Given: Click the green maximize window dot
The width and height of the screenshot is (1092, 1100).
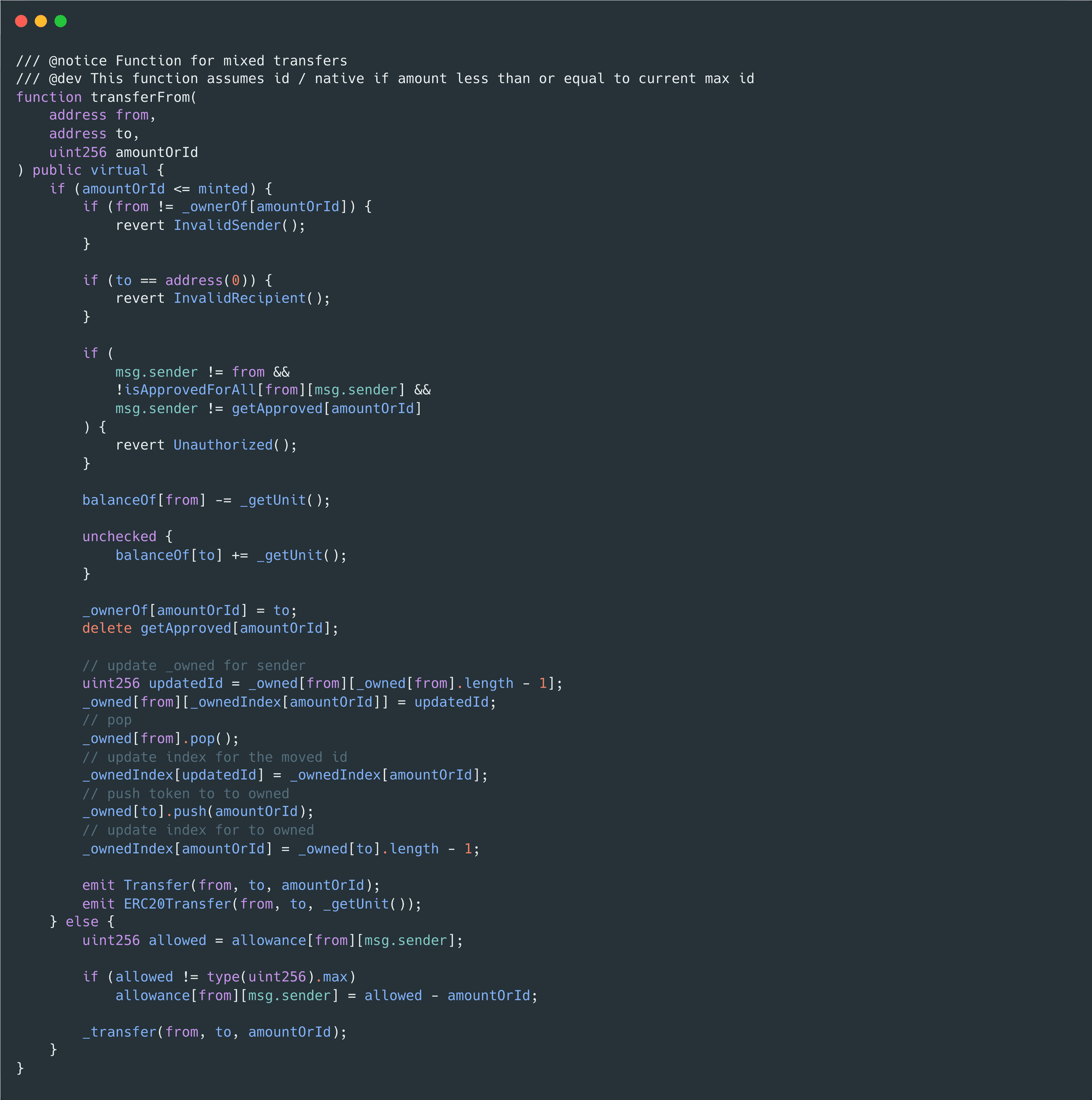Looking at the screenshot, I should pyautogui.click(x=61, y=21).
